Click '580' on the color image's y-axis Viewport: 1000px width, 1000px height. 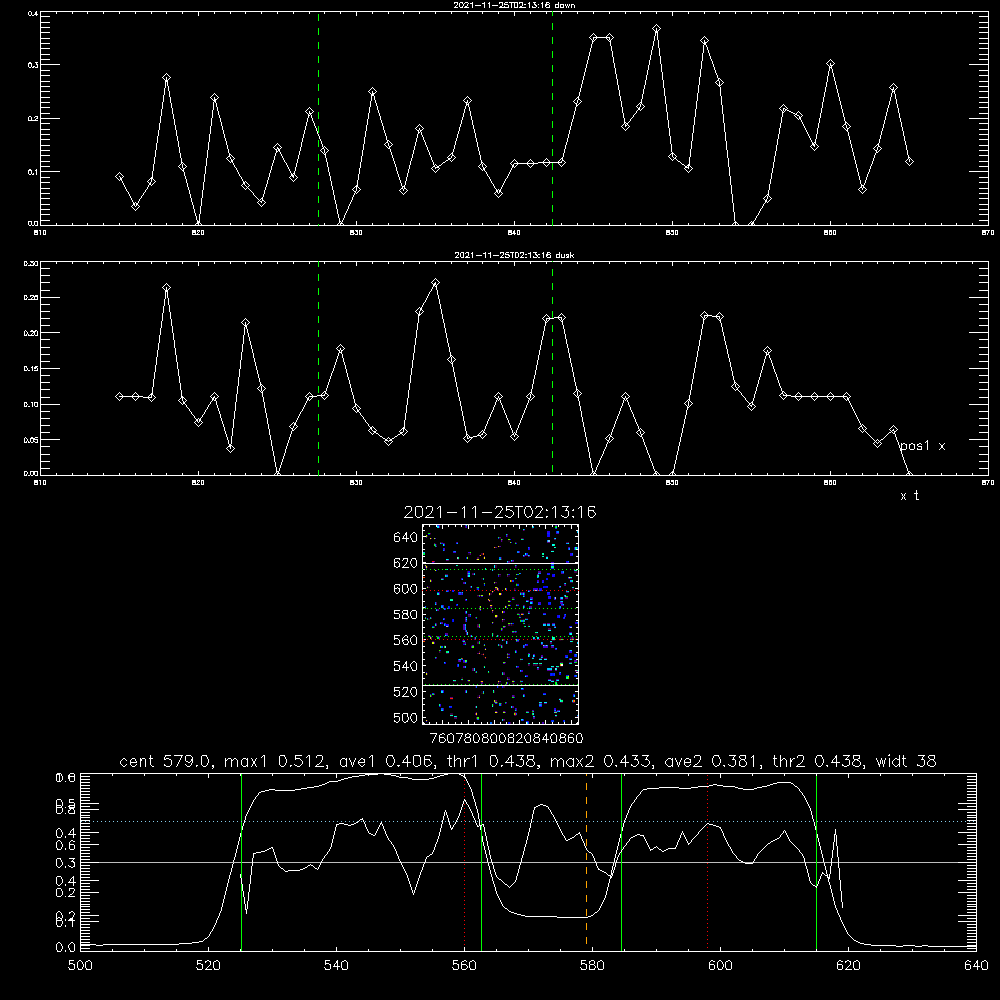tap(406, 615)
